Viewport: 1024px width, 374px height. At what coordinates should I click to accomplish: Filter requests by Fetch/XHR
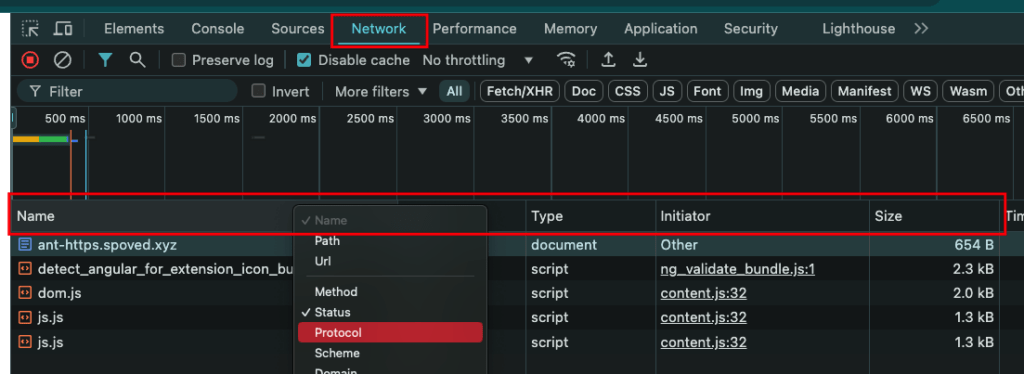[x=520, y=91]
